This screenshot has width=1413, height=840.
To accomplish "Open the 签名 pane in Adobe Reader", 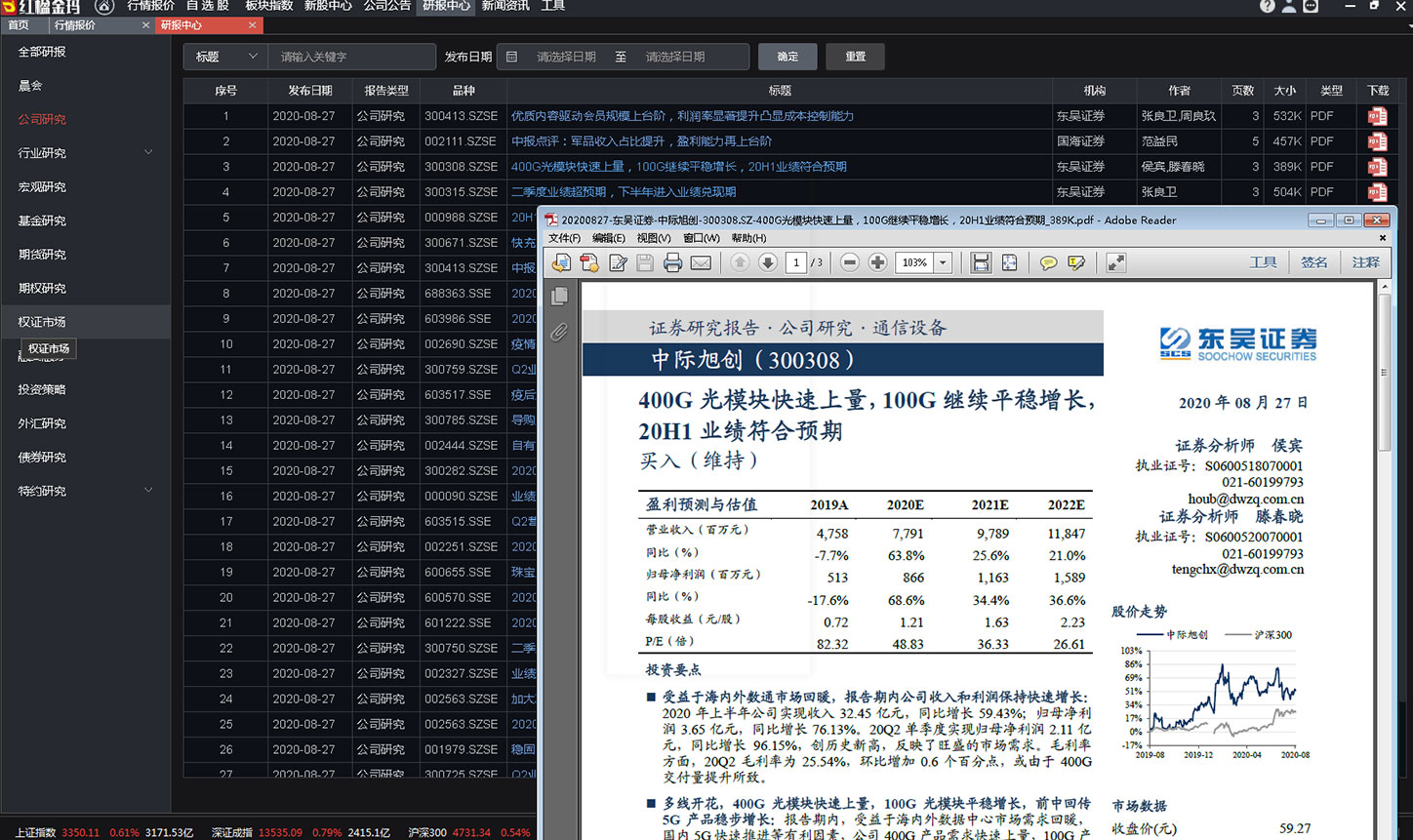I will click(x=1314, y=262).
